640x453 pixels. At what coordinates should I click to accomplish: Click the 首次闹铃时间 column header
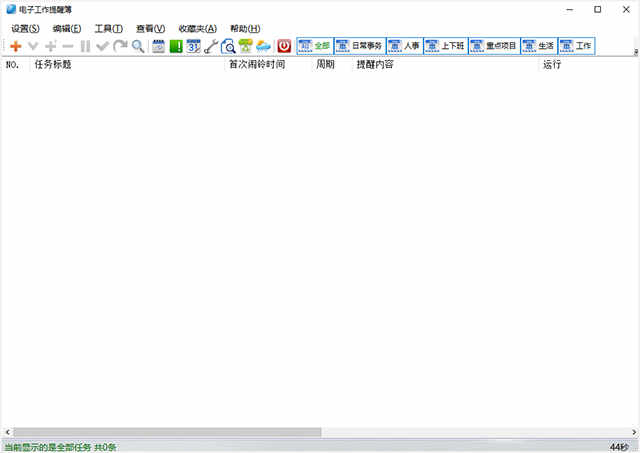pyautogui.click(x=256, y=65)
